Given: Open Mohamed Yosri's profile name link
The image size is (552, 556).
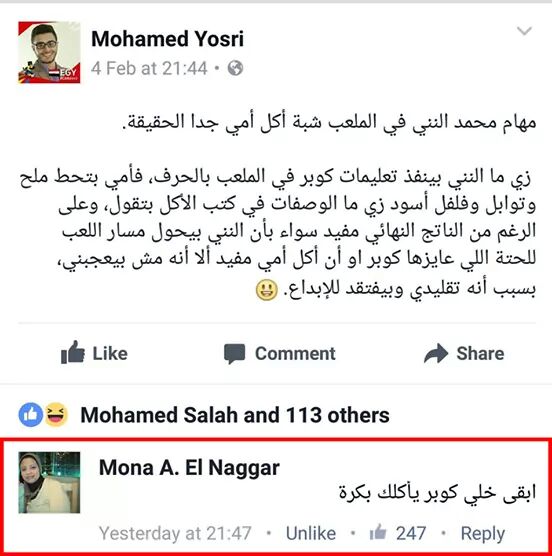Looking at the screenshot, I should tap(167, 39).
